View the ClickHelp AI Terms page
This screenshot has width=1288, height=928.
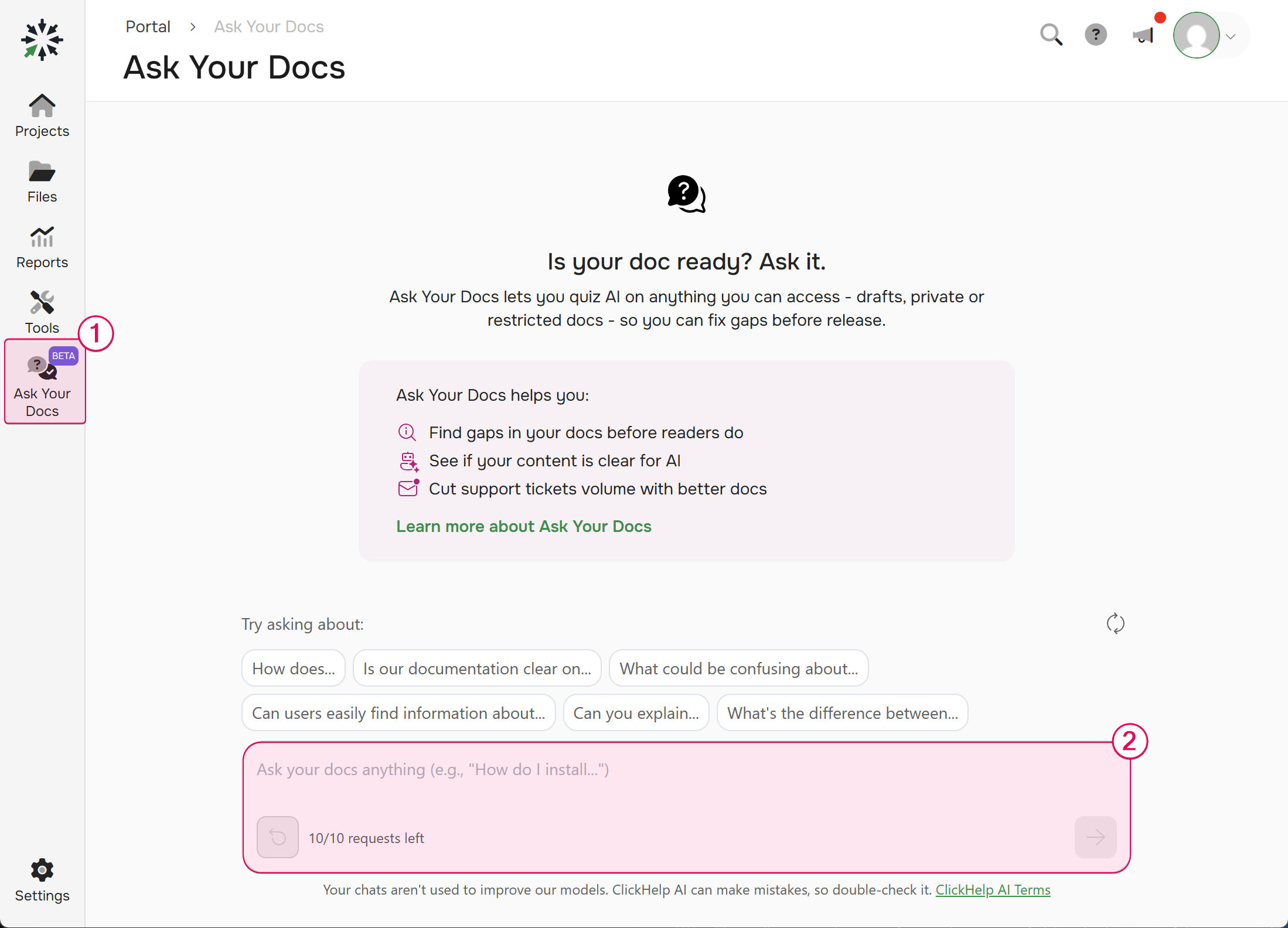coord(993,889)
